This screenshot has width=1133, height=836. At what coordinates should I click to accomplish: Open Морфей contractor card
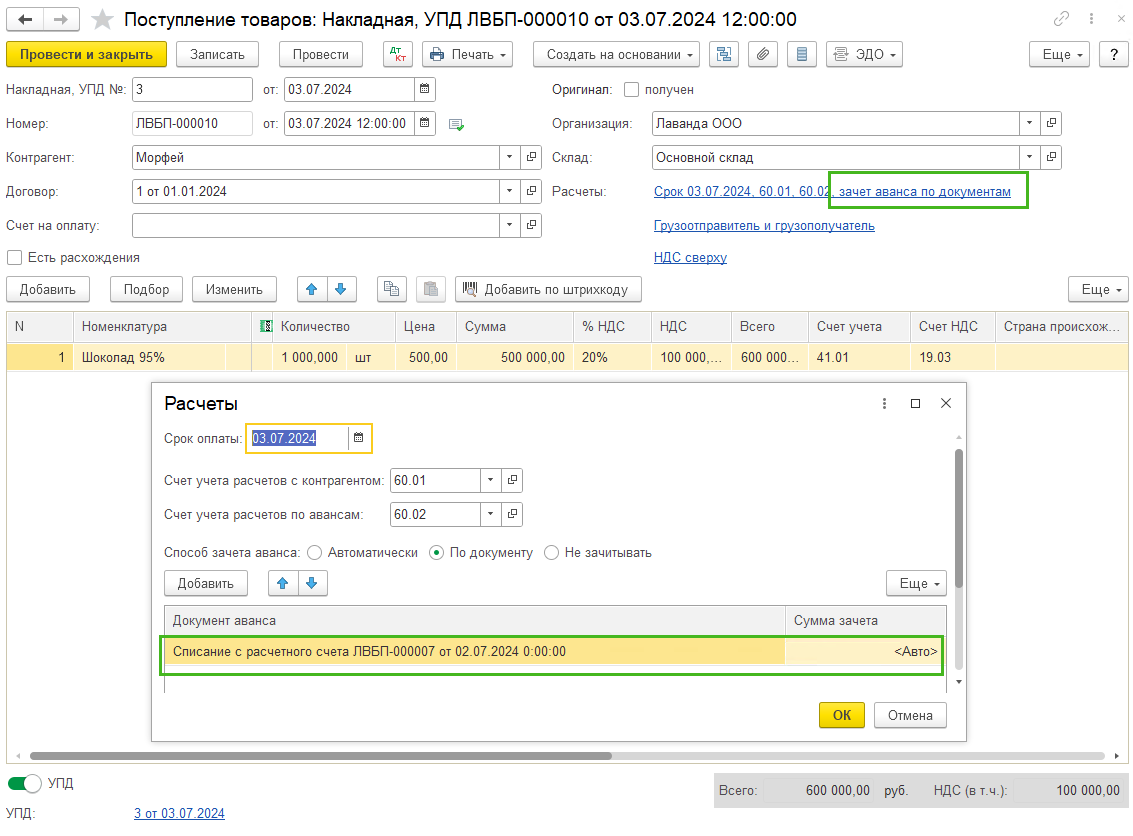click(x=531, y=157)
